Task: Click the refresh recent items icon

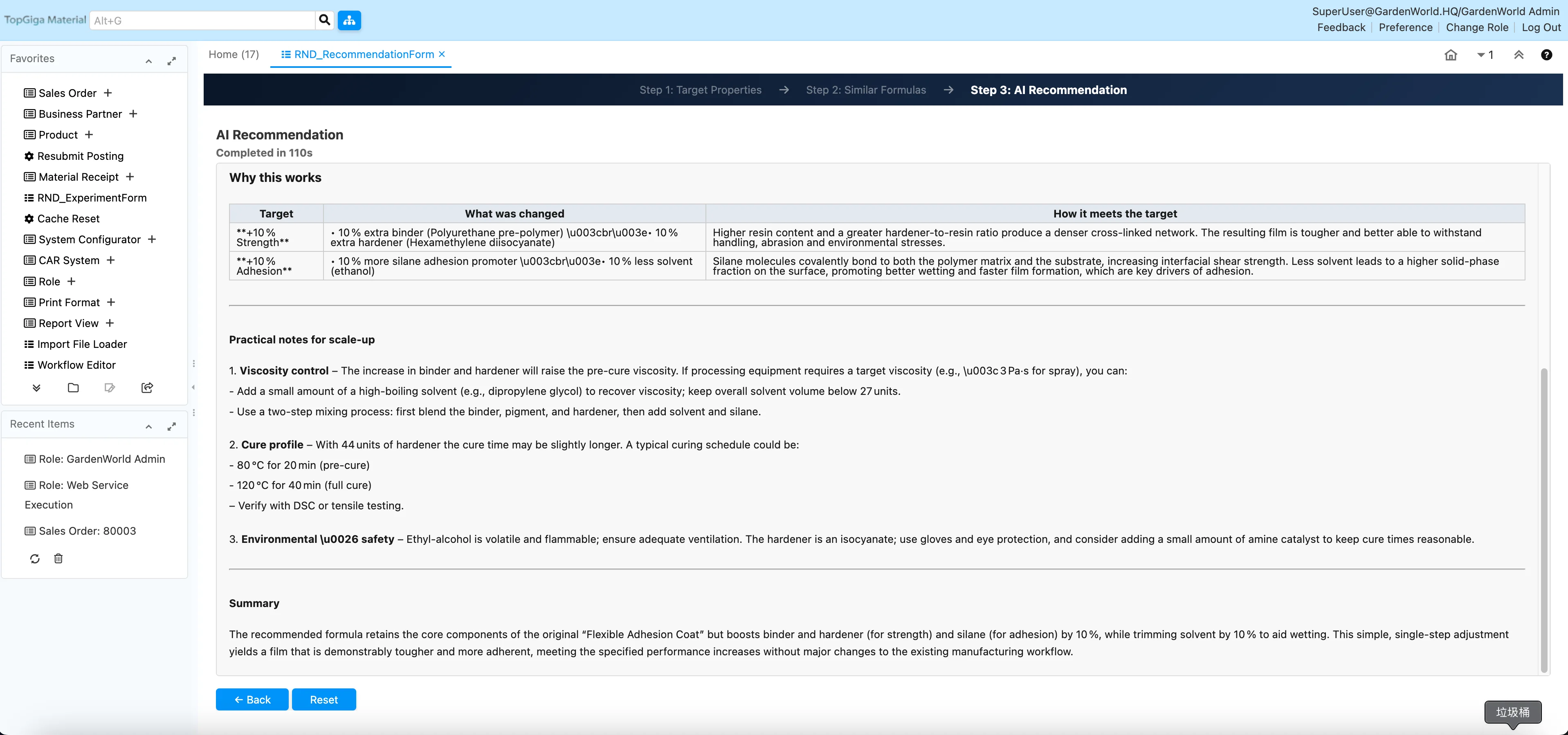Action: pyautogui.click(x=35, y=558)
